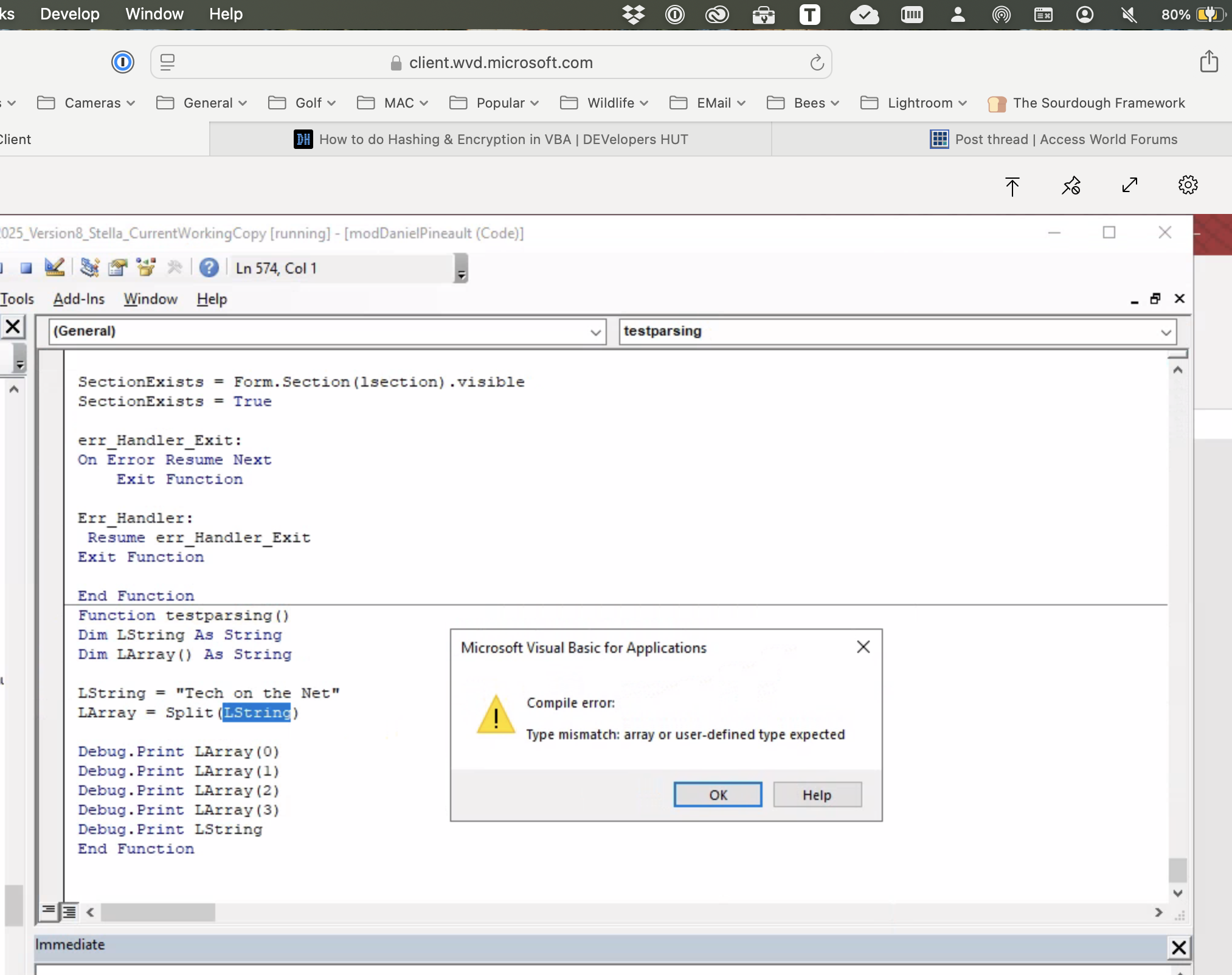The height and width of the screenshot is (975, 1232).
Task: Close the left project pane
Action: point(13,327)
